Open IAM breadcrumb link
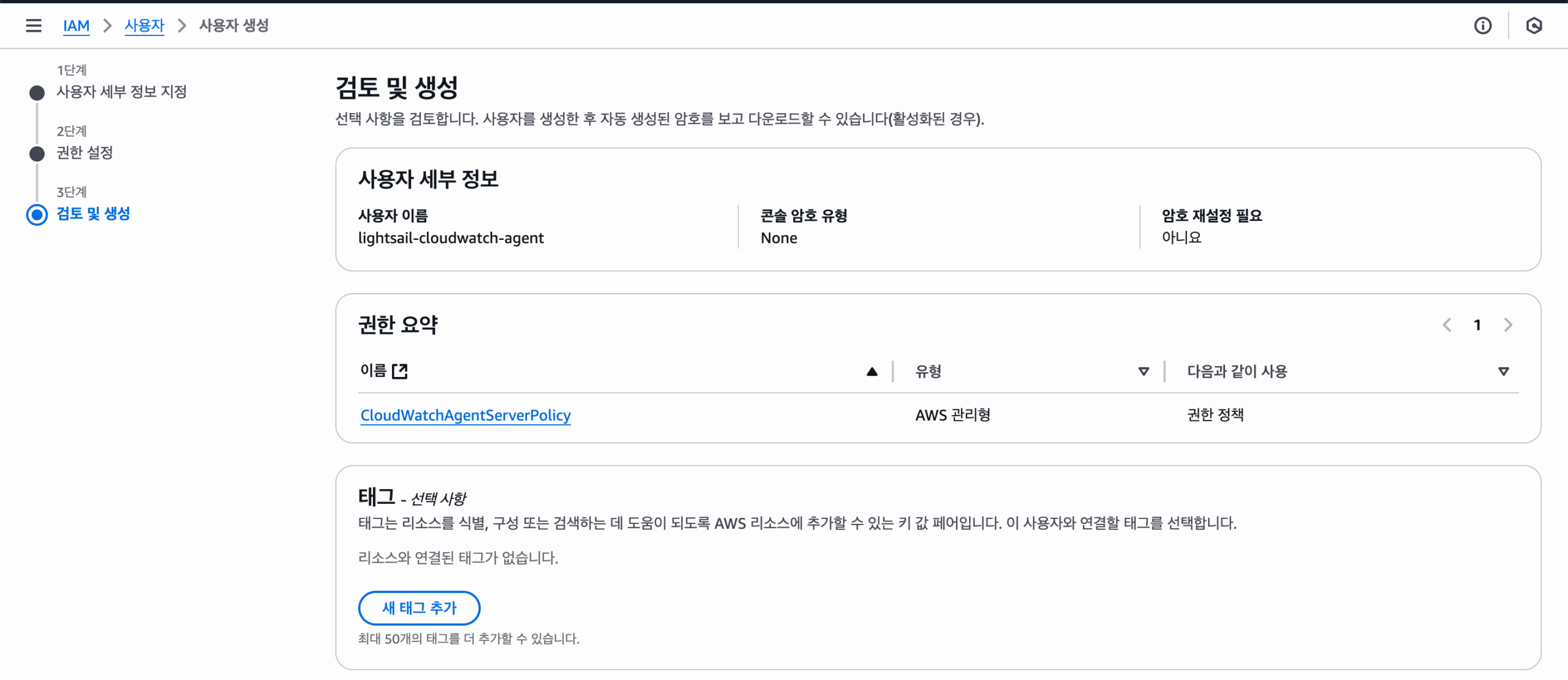This screenshot has width=1568, height=680. pos(76,26)
